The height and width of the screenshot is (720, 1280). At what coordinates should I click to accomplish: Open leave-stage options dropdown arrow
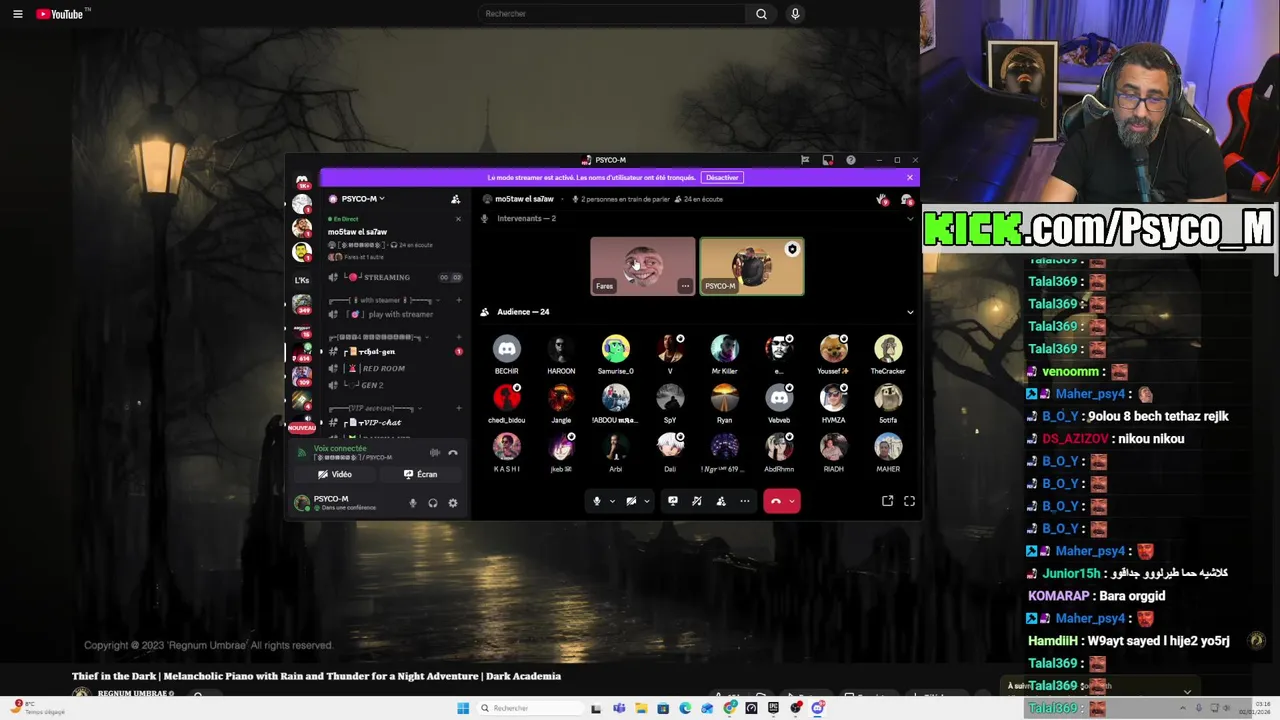pos(792,501)
